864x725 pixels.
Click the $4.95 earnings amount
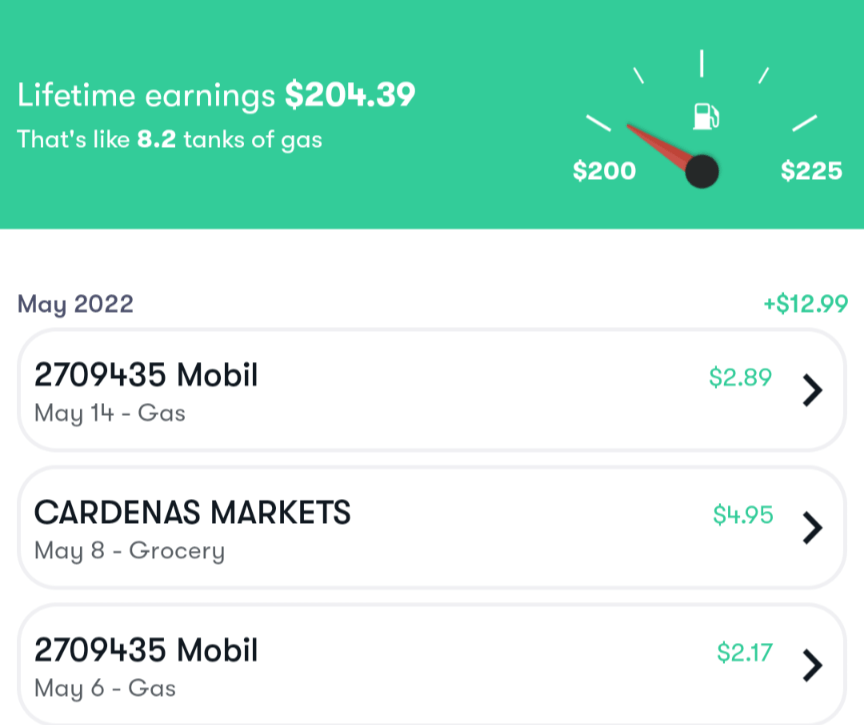pos(743,515)
